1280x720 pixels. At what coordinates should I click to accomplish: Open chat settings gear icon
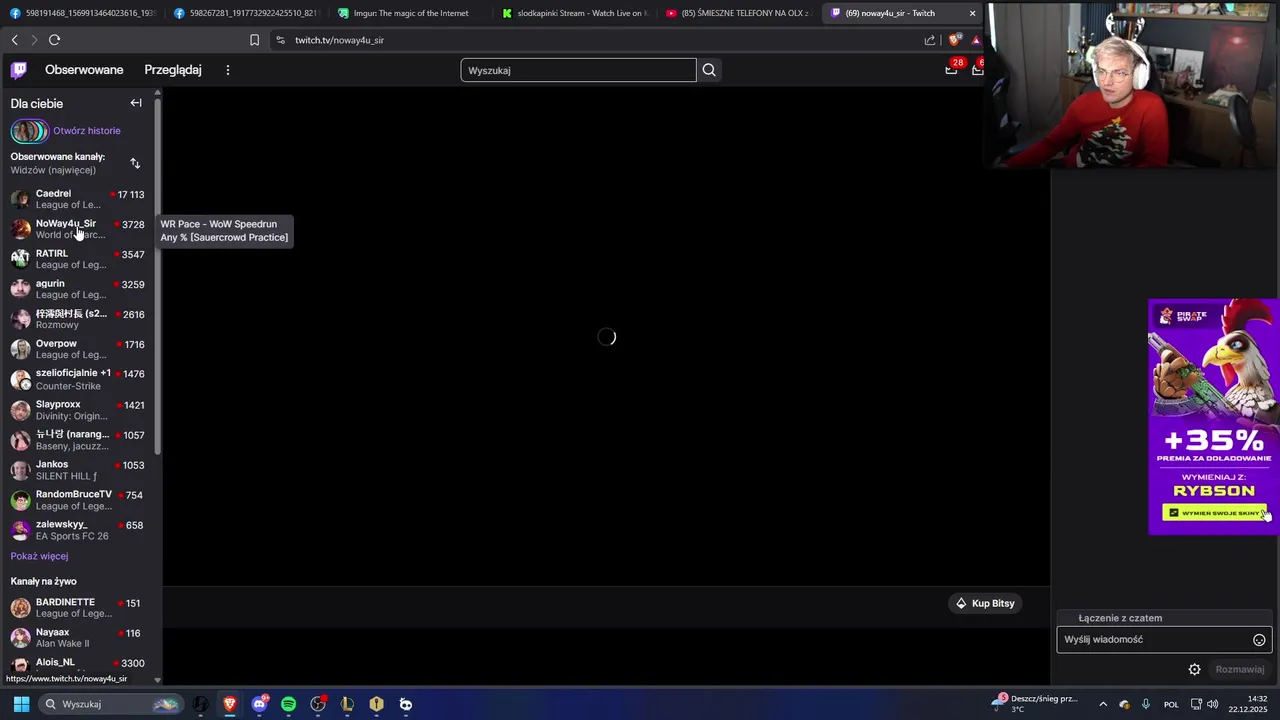1194,669
